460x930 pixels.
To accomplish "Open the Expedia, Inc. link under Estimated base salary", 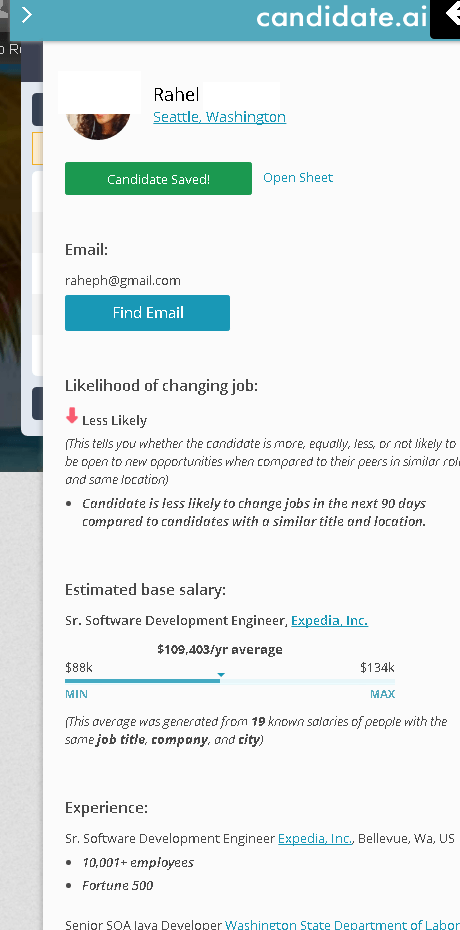I will 330,620.
